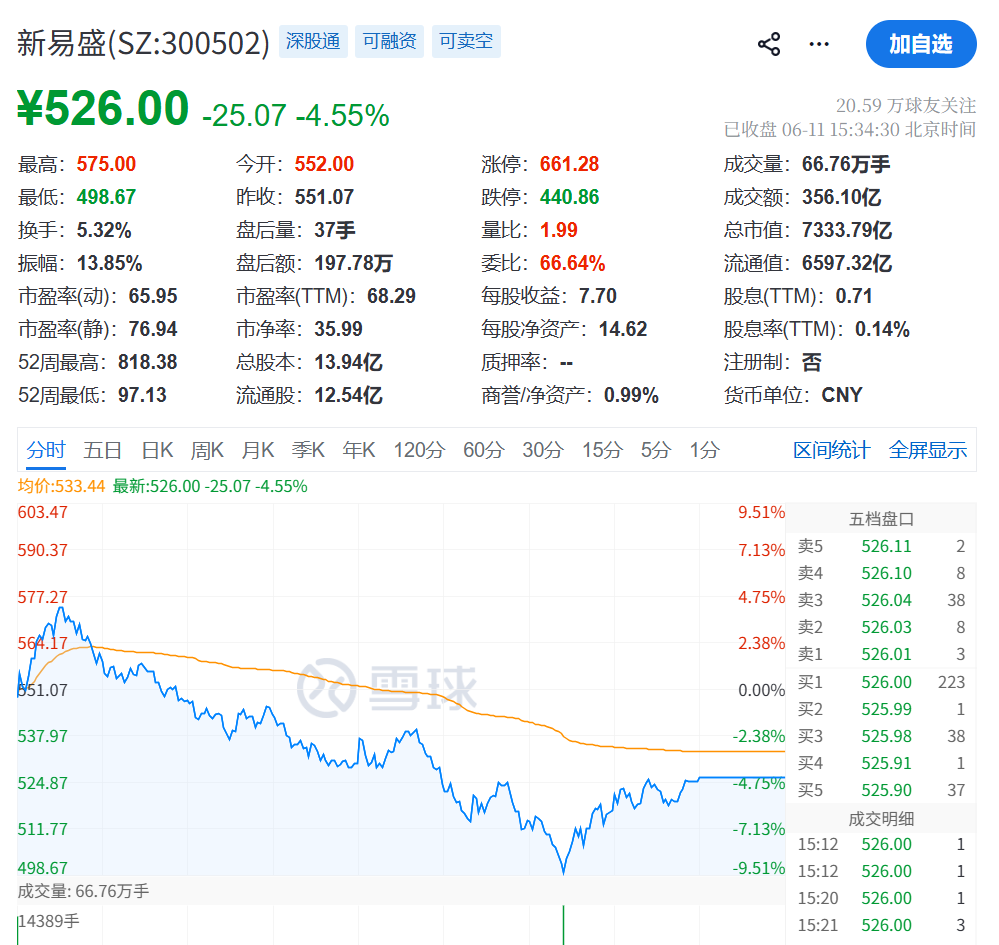Click the 每股收益 value 7.70

(598, 296)
